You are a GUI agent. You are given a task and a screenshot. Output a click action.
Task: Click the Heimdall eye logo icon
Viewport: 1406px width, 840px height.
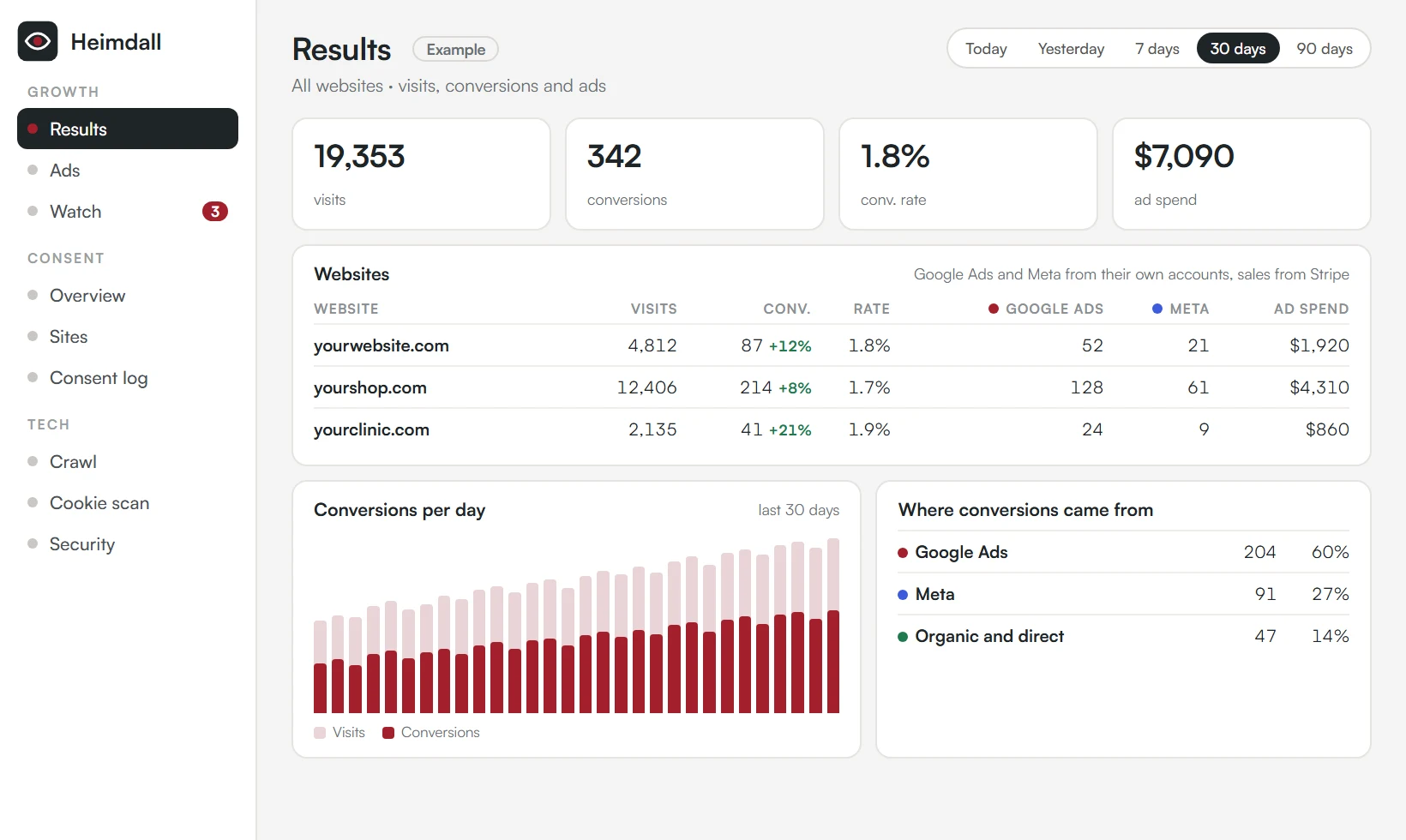[x=38, y=41]
